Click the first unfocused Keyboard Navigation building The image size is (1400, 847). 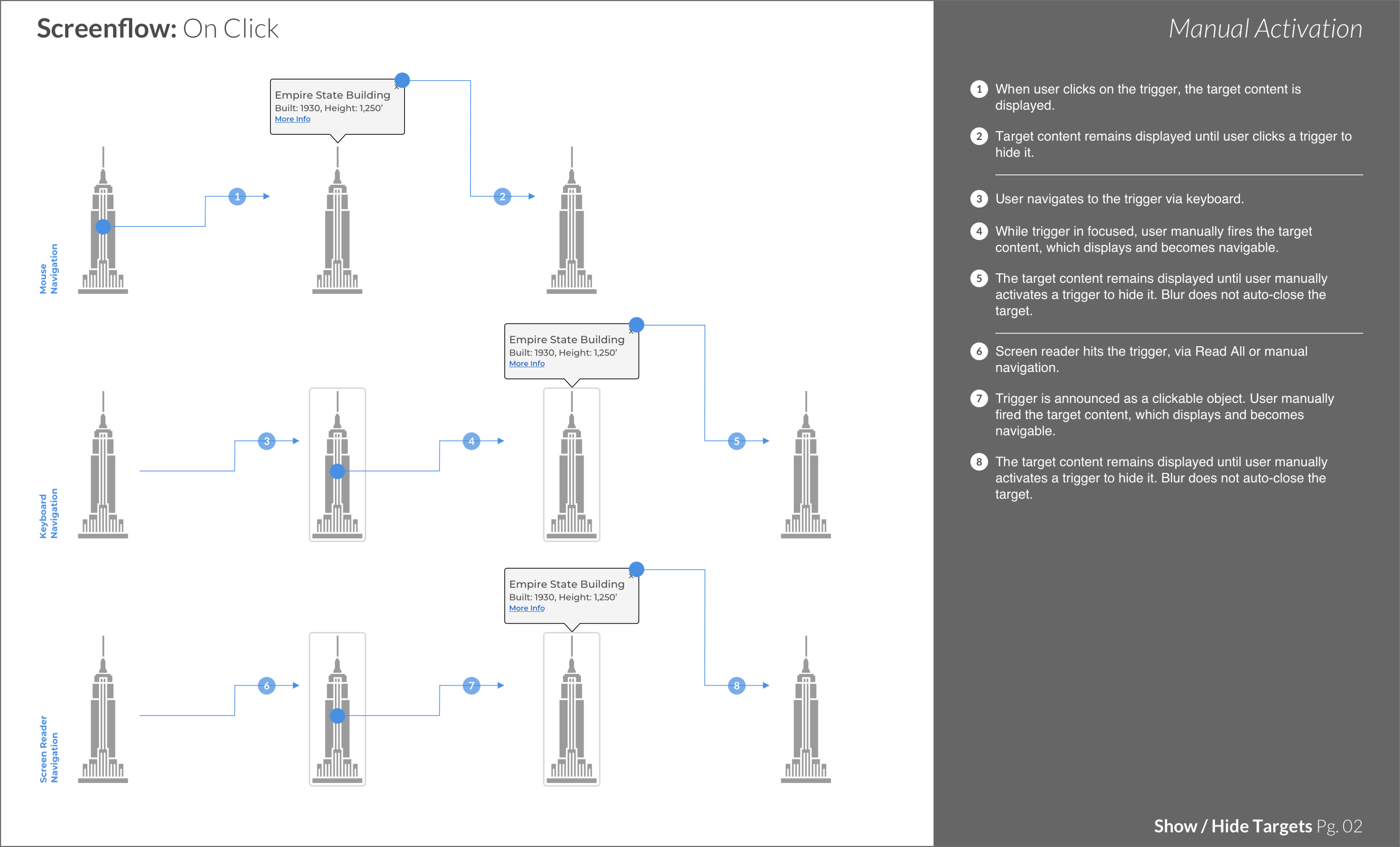click(103, 465)
